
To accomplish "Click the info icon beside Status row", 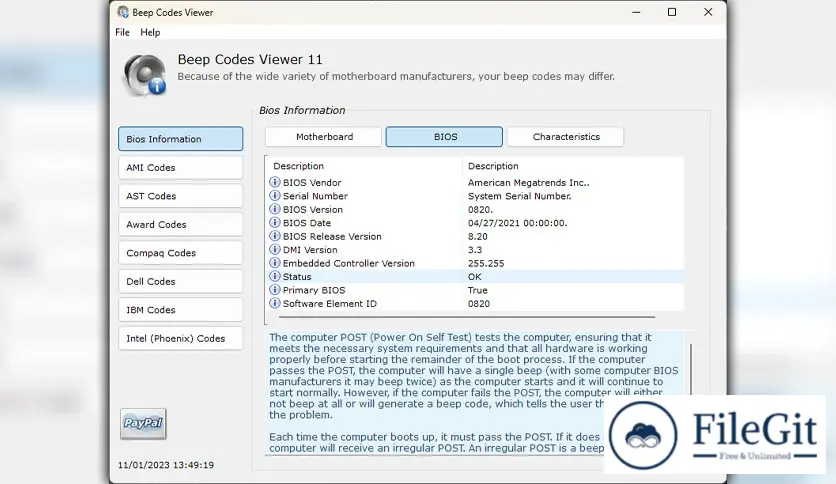I will tap(275, 276).
